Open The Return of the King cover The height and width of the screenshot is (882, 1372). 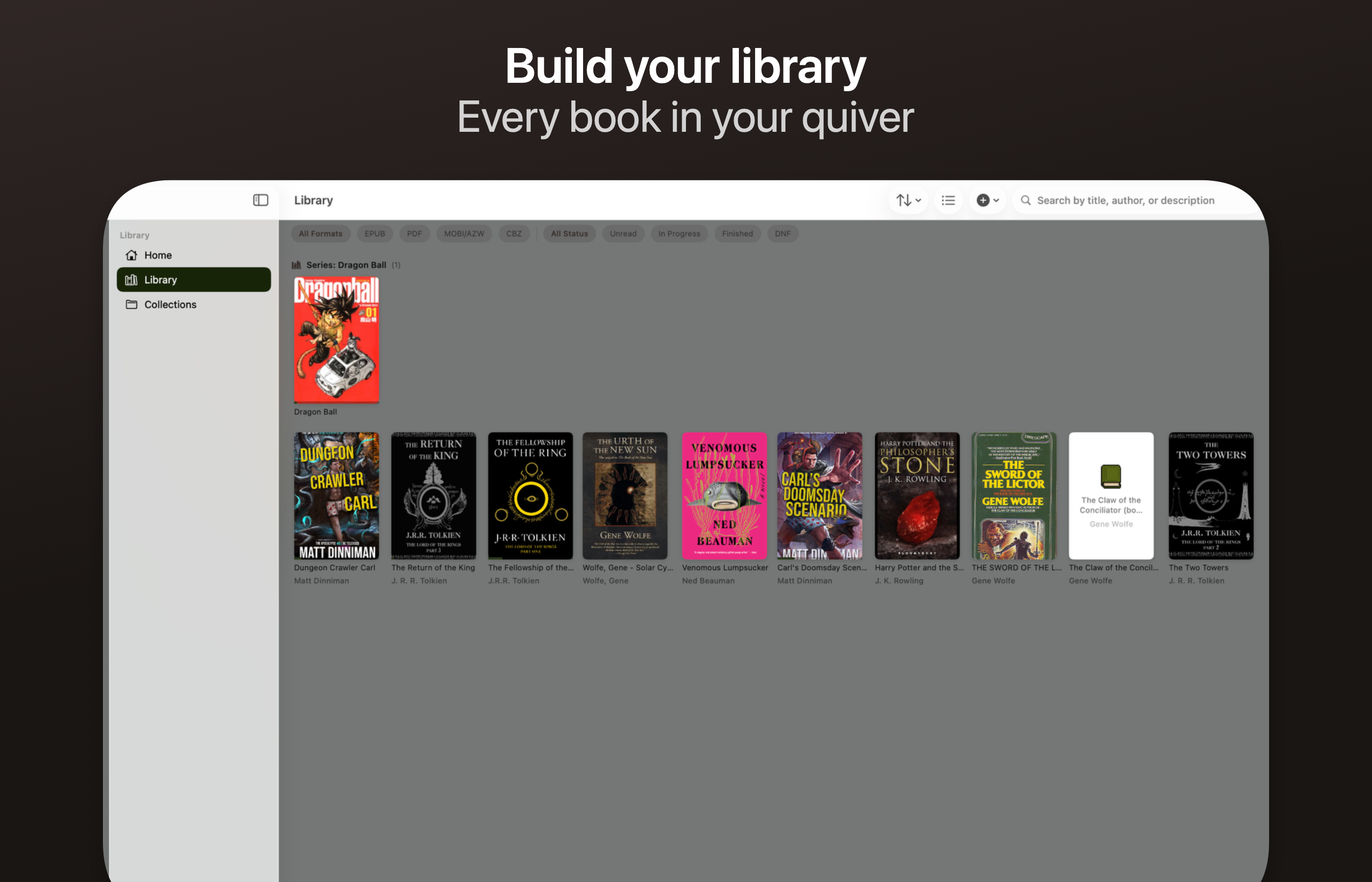coord(434,495)
